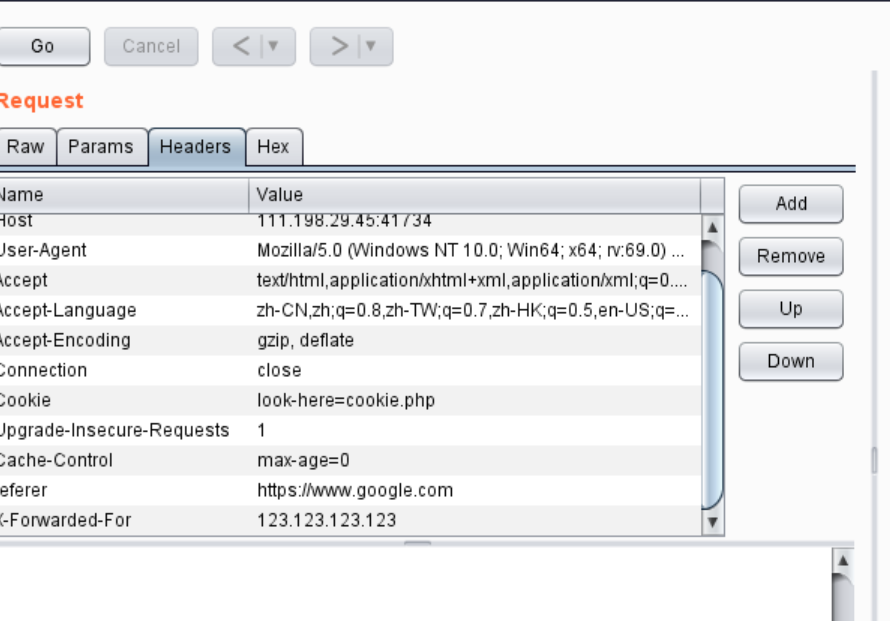Switch to the Hex tab
This screenshot has width=890, height=621.
coord(273,146)
